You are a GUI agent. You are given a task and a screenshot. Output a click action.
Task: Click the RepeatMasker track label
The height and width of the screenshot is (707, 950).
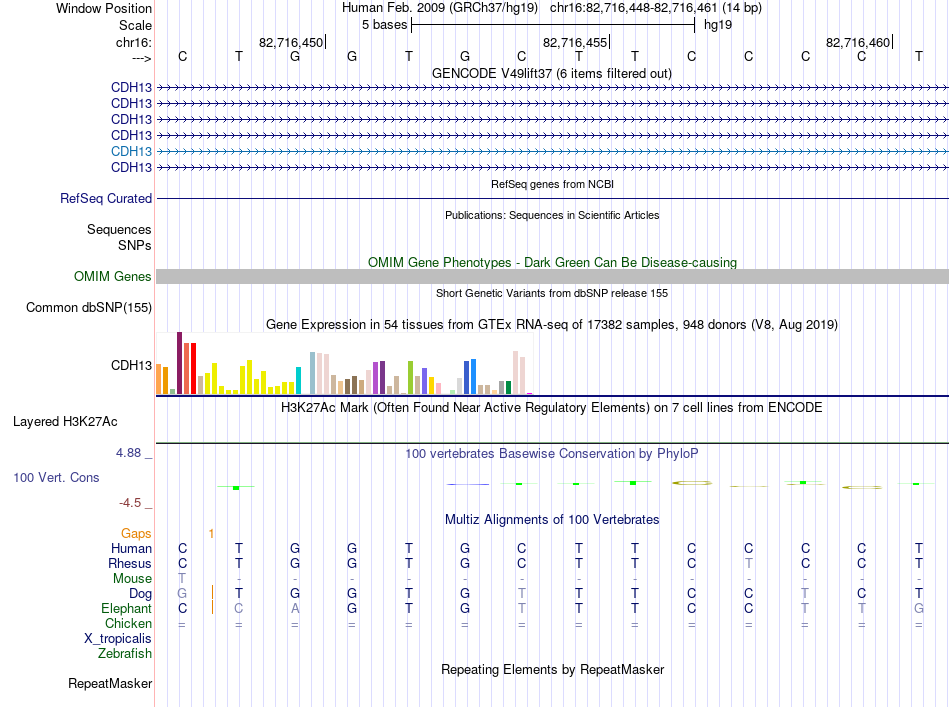point(110,684)
